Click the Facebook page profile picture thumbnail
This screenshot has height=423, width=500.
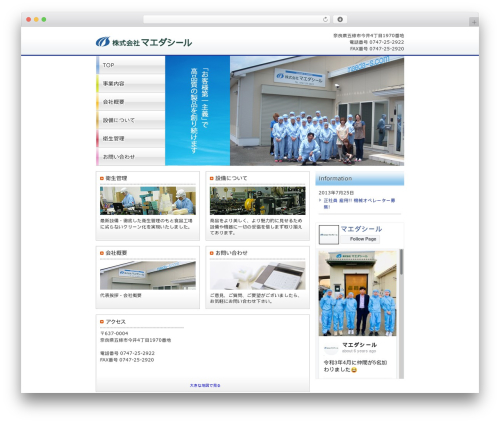click(329, 235)
